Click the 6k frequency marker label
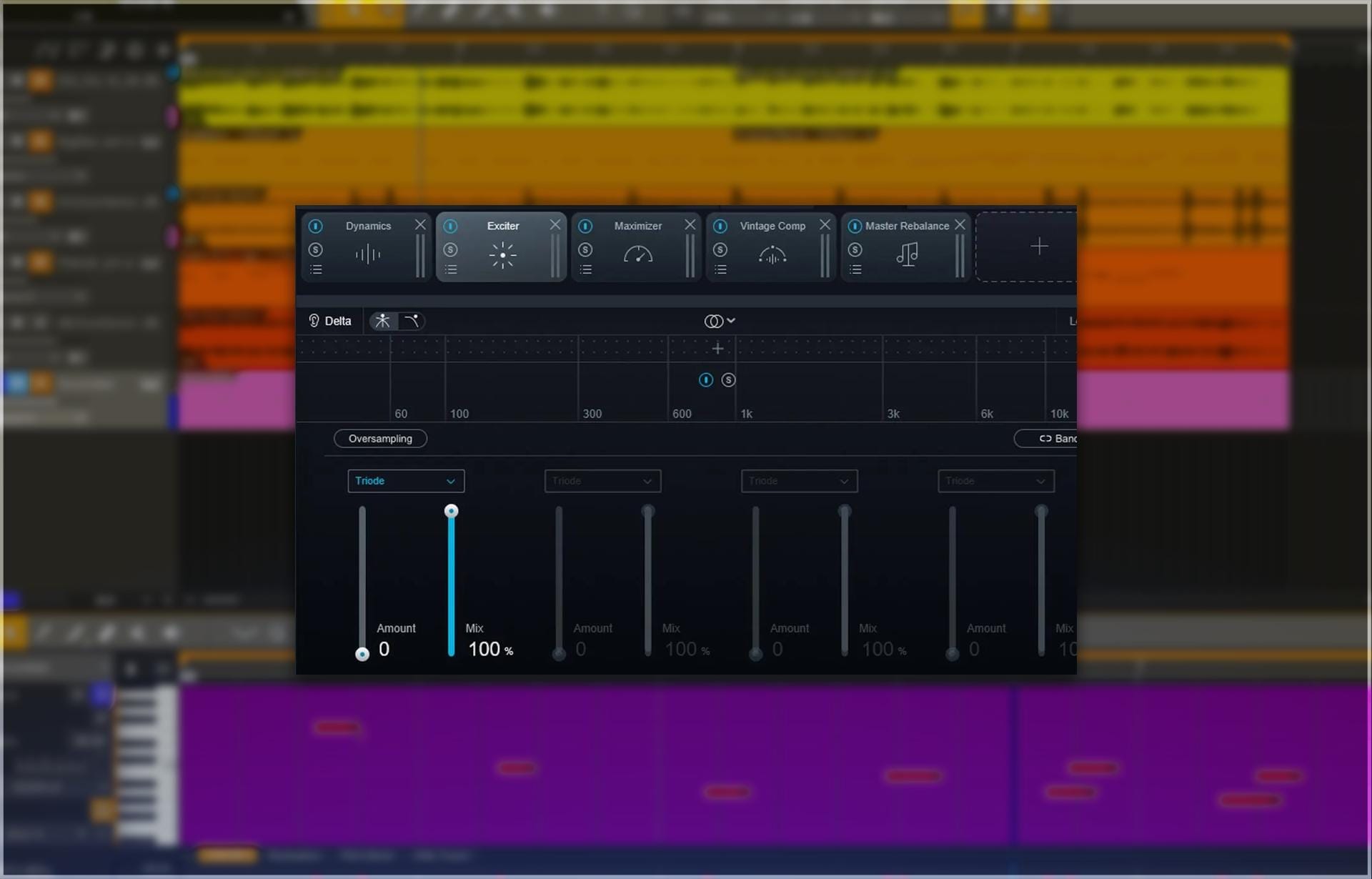This screenshot has width=1372, height=879. coord(987,414)
